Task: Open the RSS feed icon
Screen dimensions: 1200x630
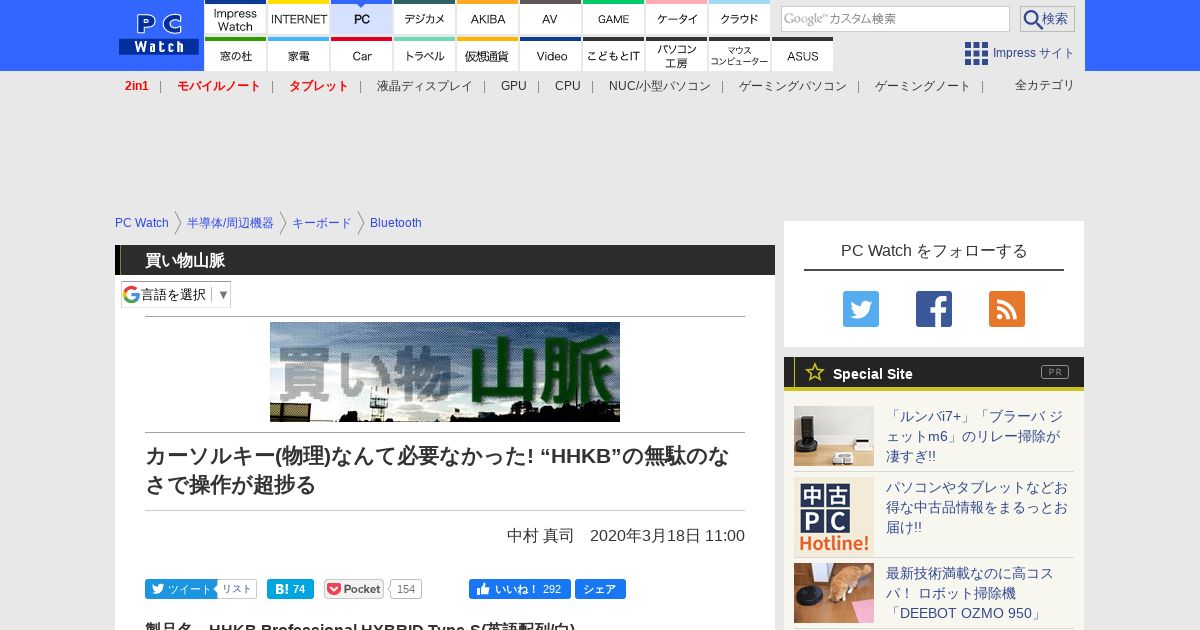Action: point(1007,309)
